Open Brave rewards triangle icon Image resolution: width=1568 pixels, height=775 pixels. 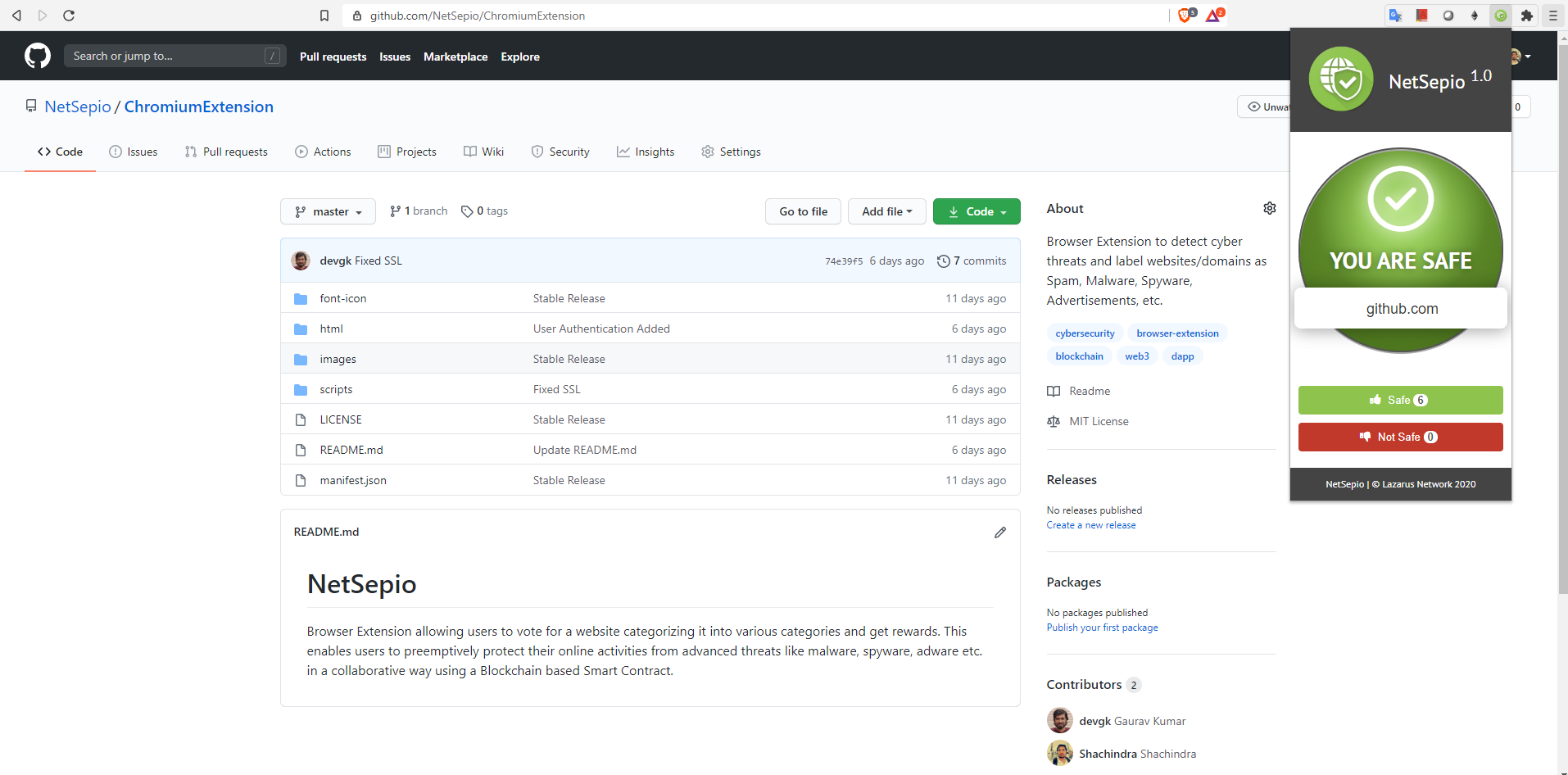click(1214, 15)
